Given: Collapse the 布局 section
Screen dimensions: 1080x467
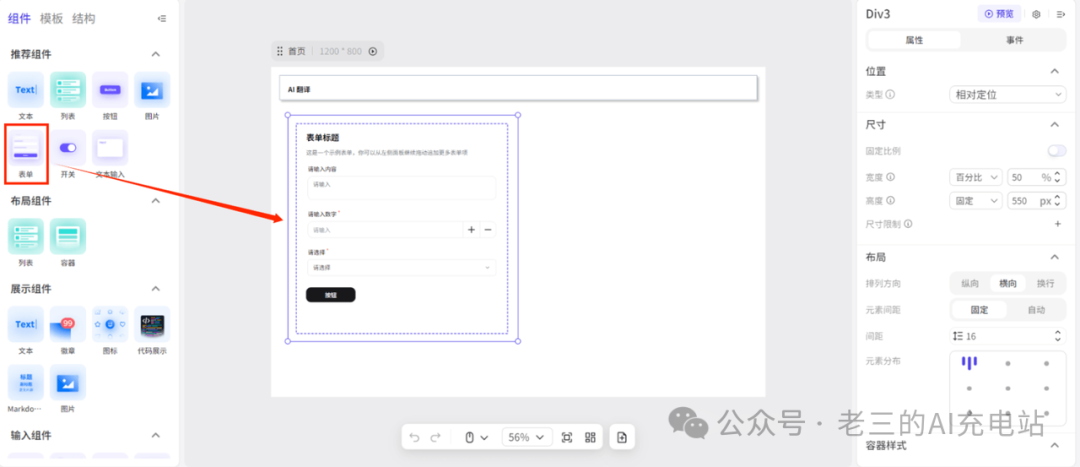Looking at the screenshot, I should coord(1054,257).
